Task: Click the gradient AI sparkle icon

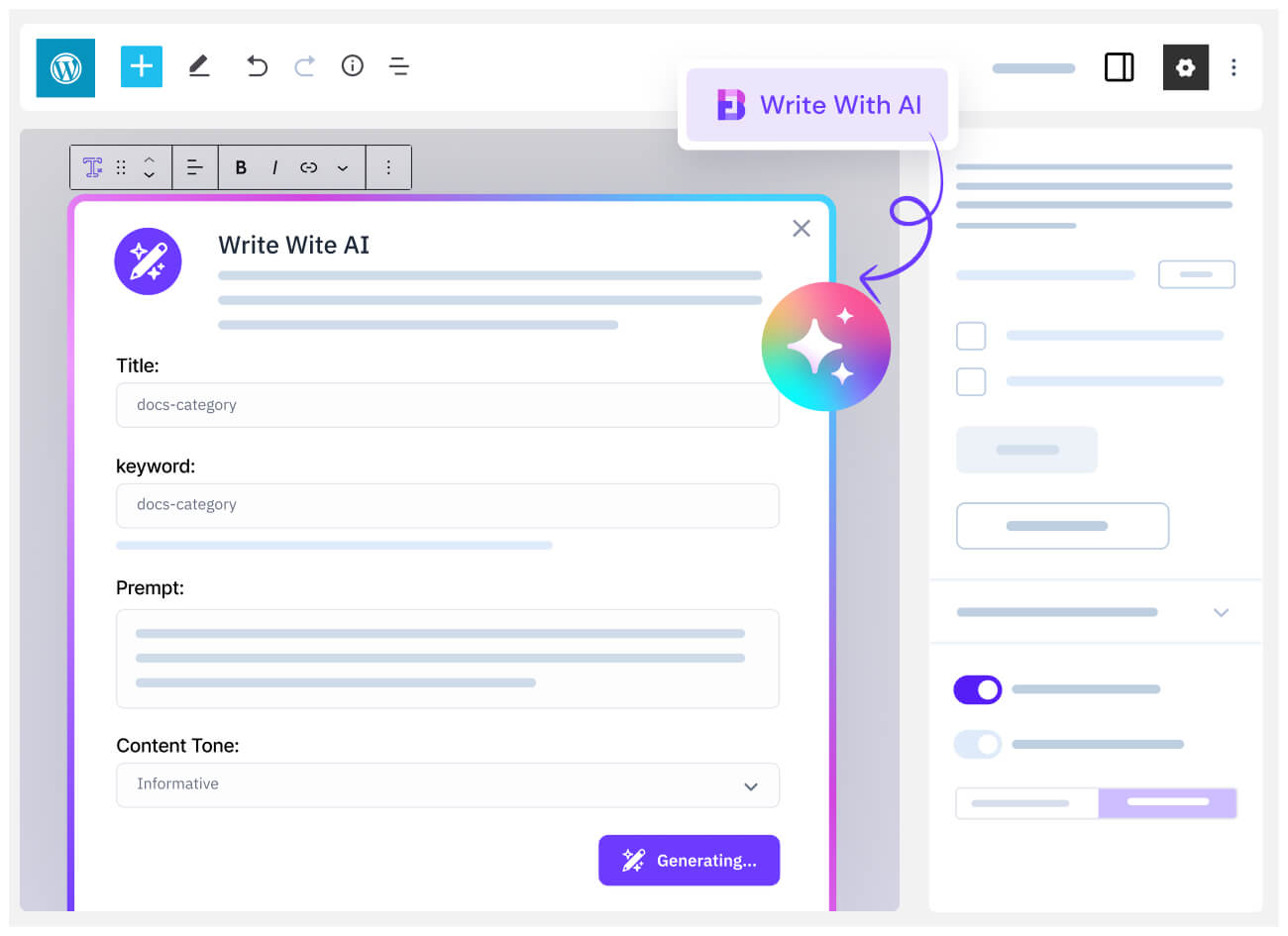Action: [826, 347]
